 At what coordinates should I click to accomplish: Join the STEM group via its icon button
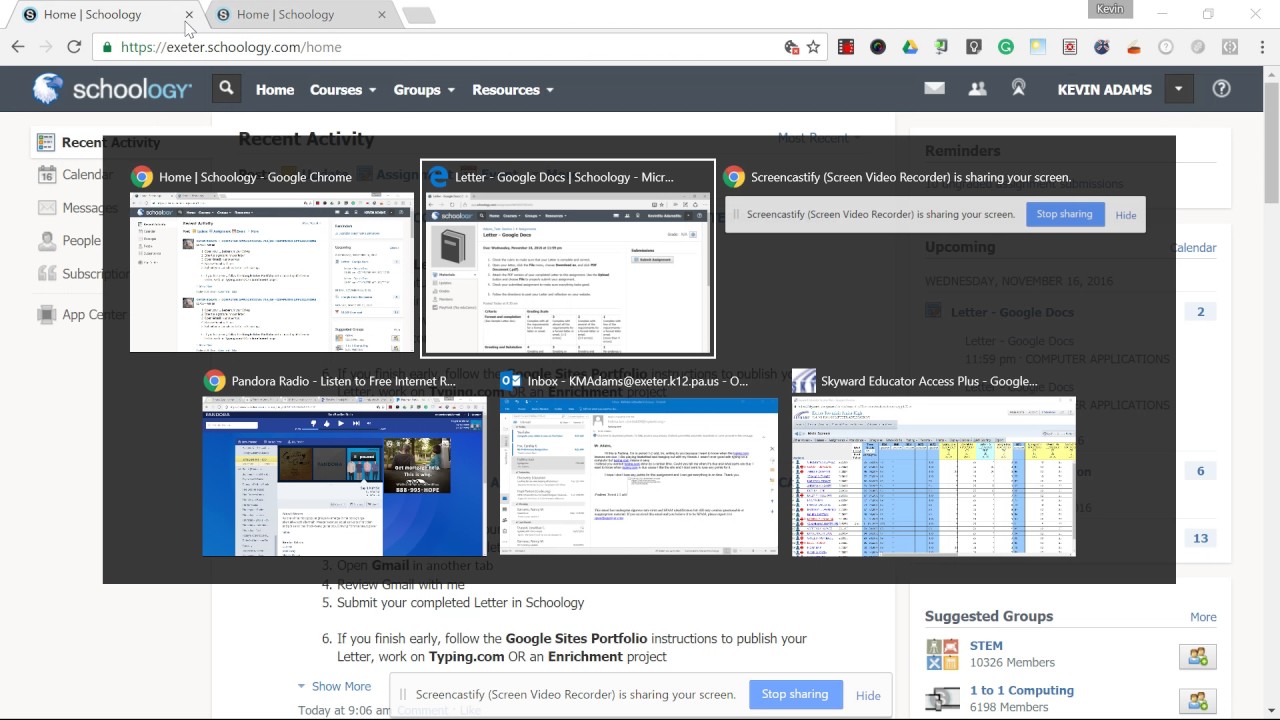pos(1198,656)
